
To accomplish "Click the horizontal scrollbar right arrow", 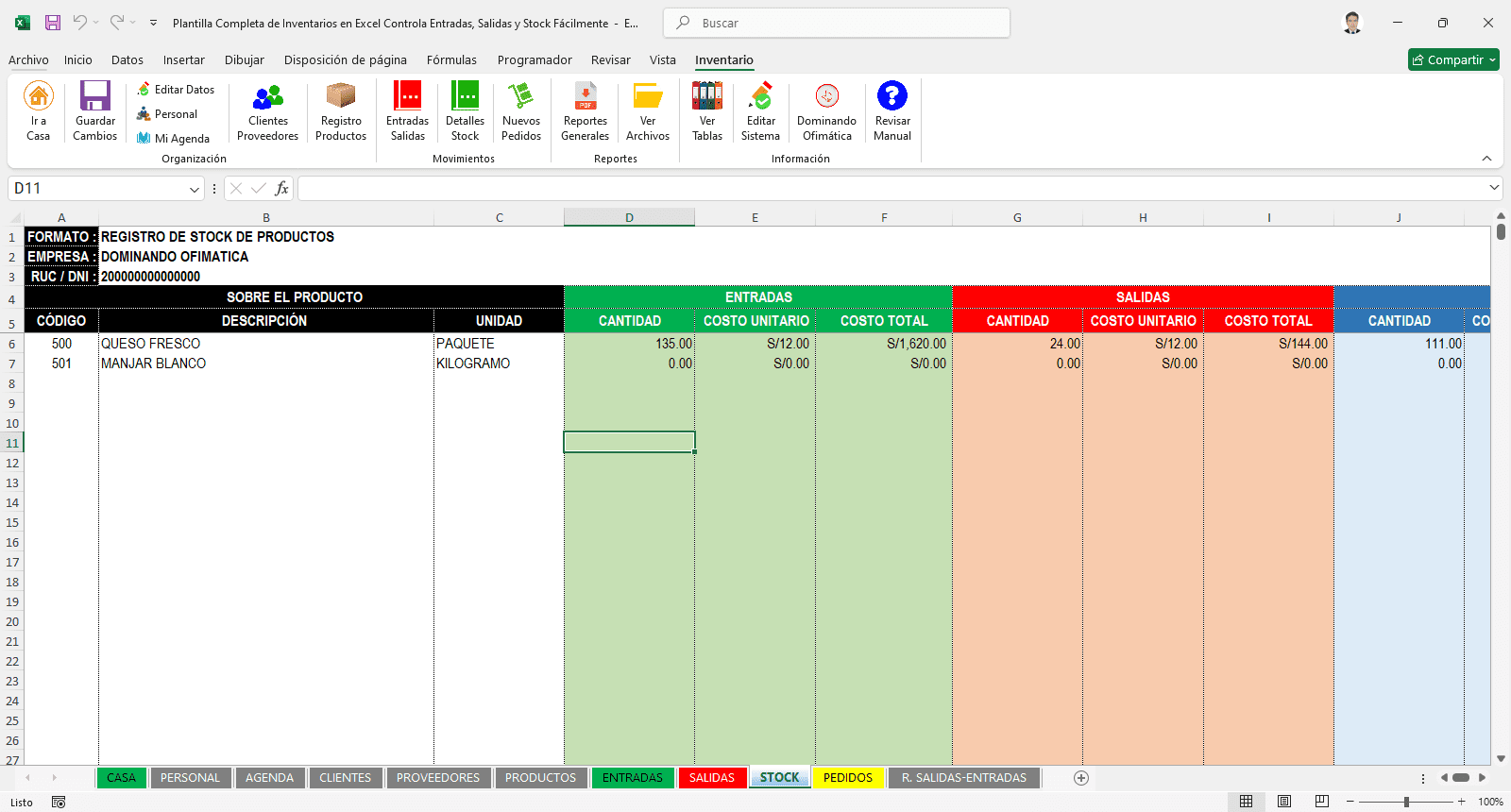I will pos(1482,778).
